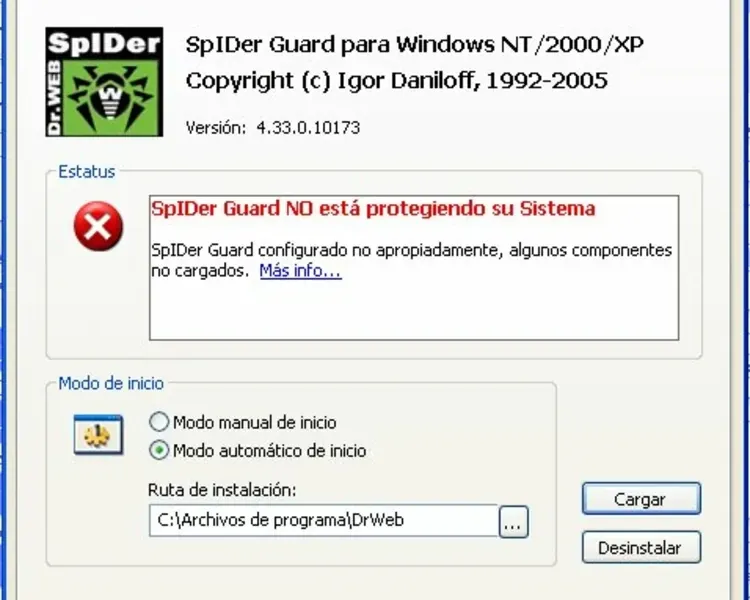
Task: Click the SpIDer Guard para Windows title text
Action: click(414, 45)
